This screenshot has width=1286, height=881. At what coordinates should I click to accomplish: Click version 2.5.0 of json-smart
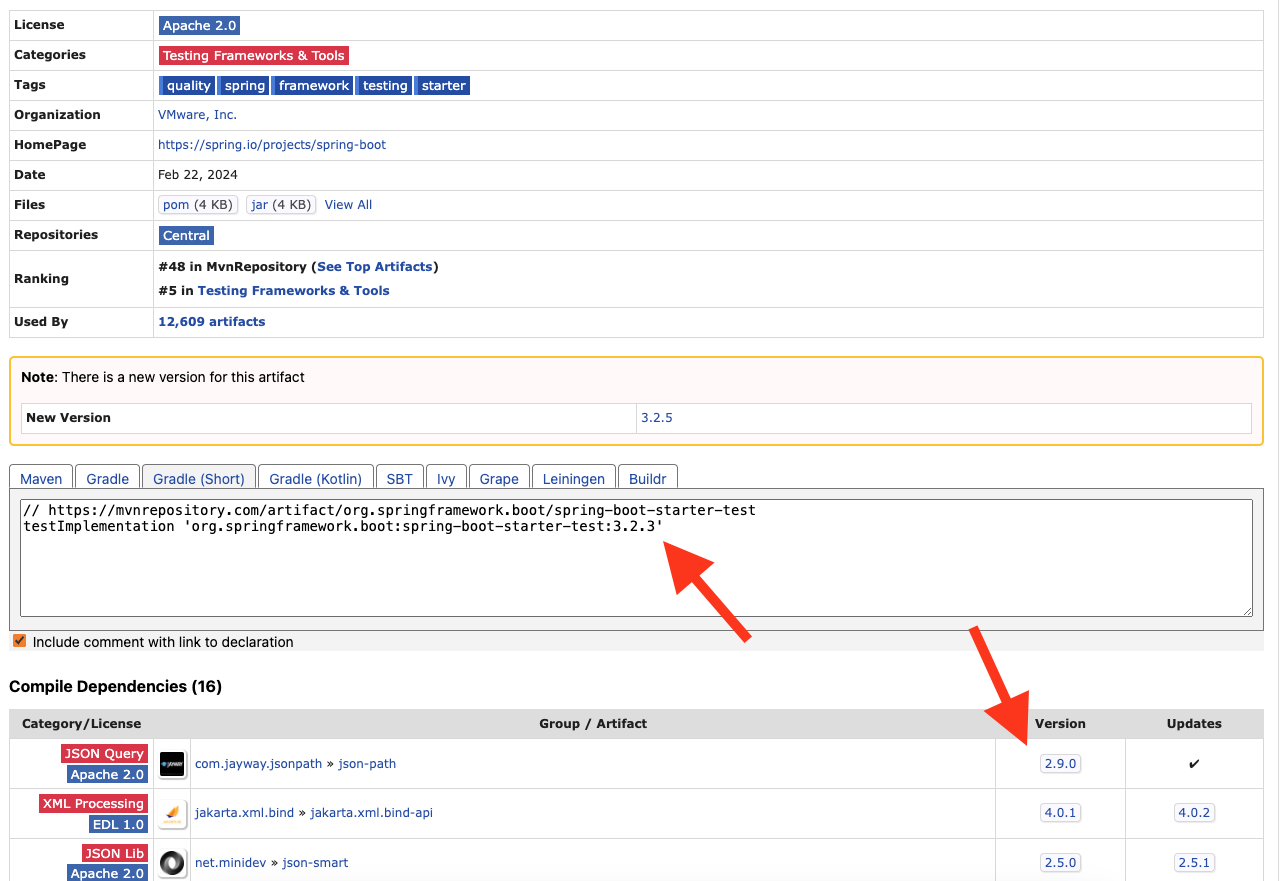(x=1060, y=863)
